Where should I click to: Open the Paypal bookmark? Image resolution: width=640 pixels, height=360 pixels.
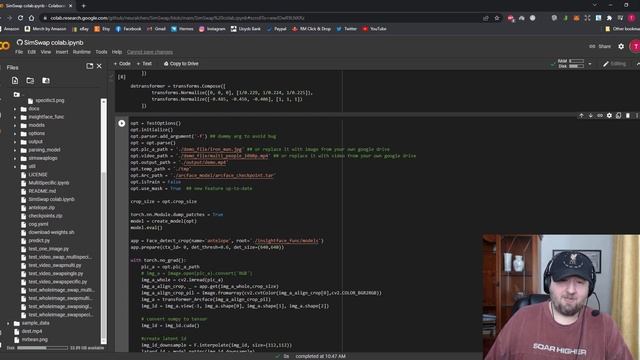[276, 29]
